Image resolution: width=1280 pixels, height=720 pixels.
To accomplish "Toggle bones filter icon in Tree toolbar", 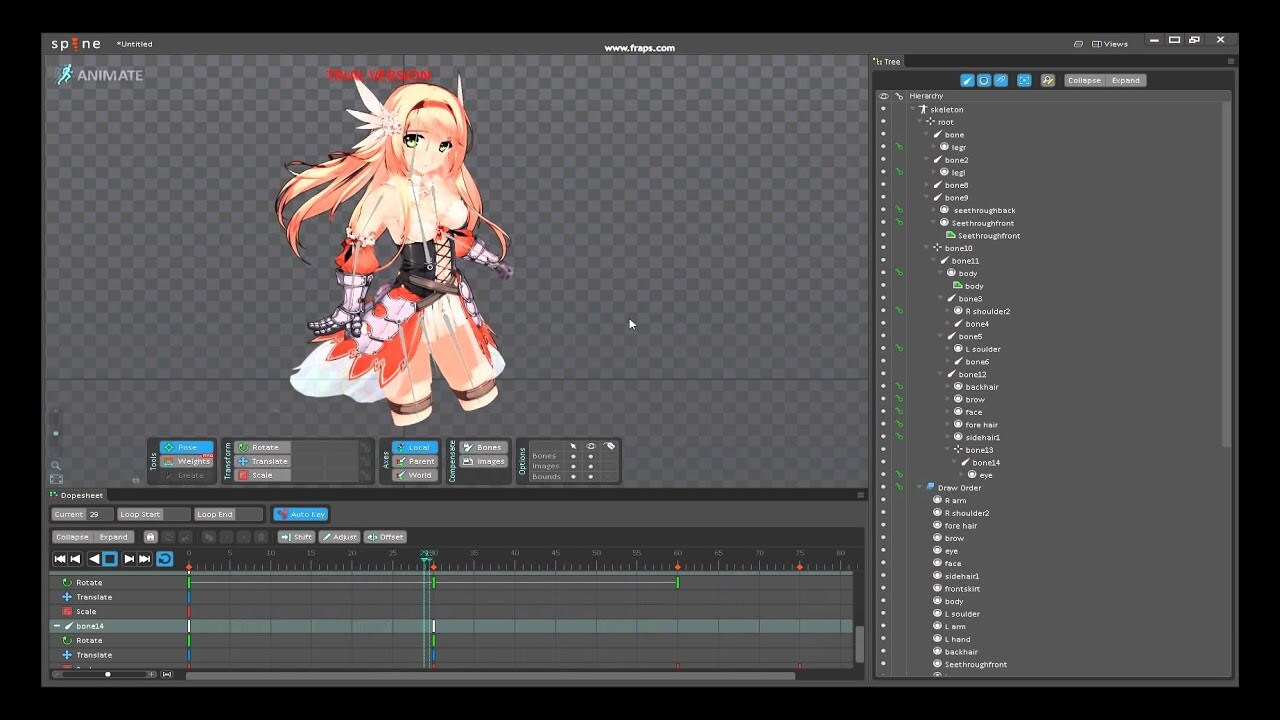I will tap(967, 80).
